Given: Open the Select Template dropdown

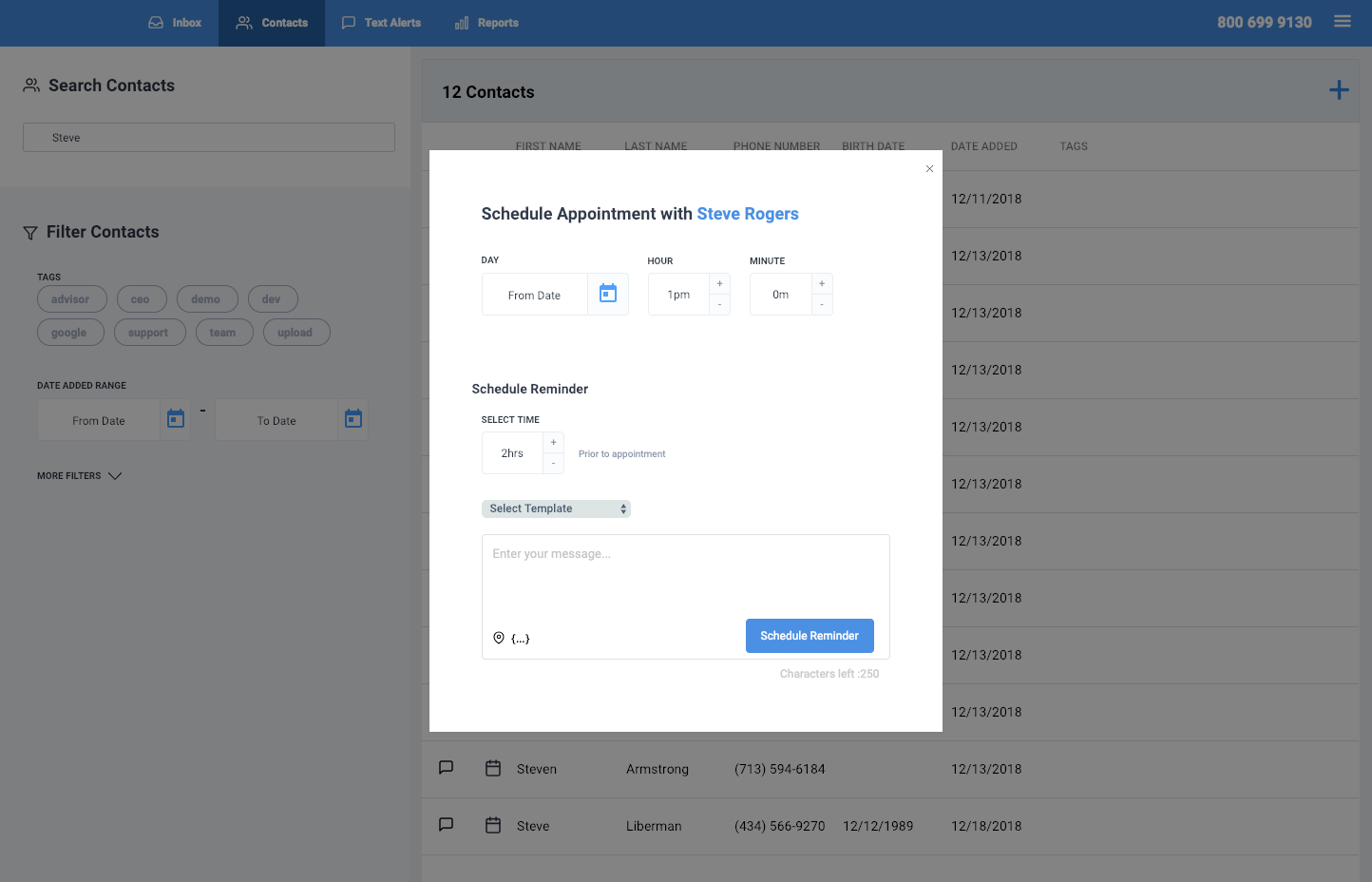Looking at the screenshot, I should tap(556, 508).
